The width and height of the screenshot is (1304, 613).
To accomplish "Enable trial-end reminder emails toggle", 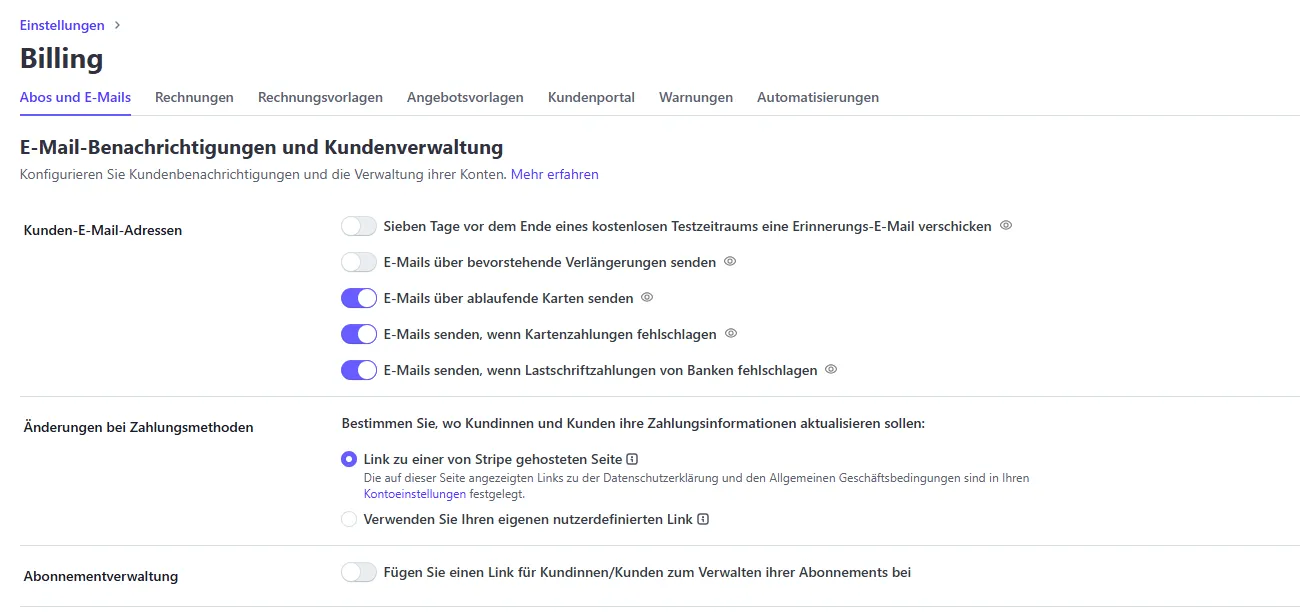I will click(x=358, y=225).
